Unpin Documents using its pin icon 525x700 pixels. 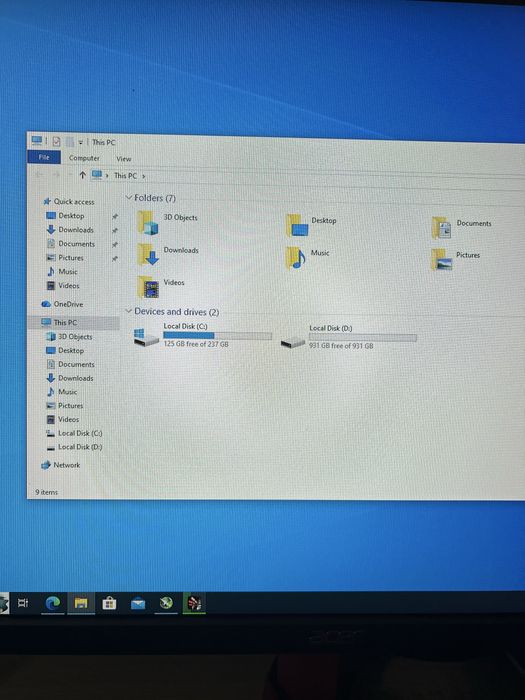click(x=115, y=245)
